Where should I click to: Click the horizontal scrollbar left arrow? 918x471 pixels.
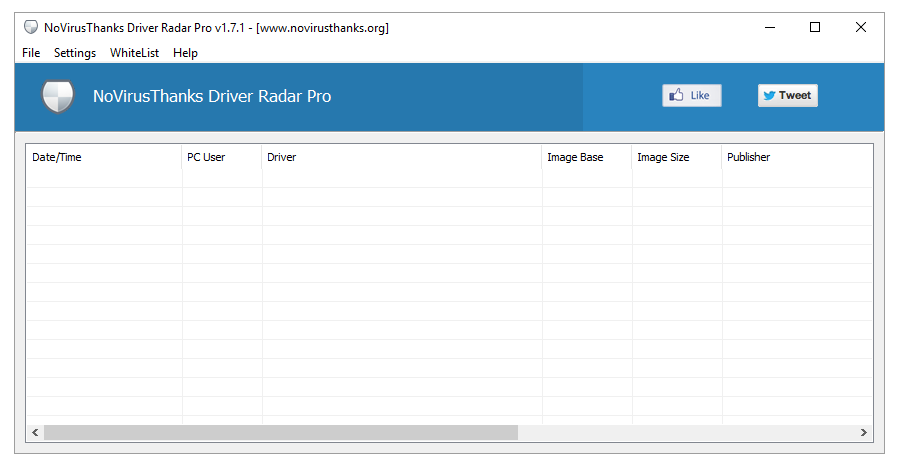tap(35, 432)
